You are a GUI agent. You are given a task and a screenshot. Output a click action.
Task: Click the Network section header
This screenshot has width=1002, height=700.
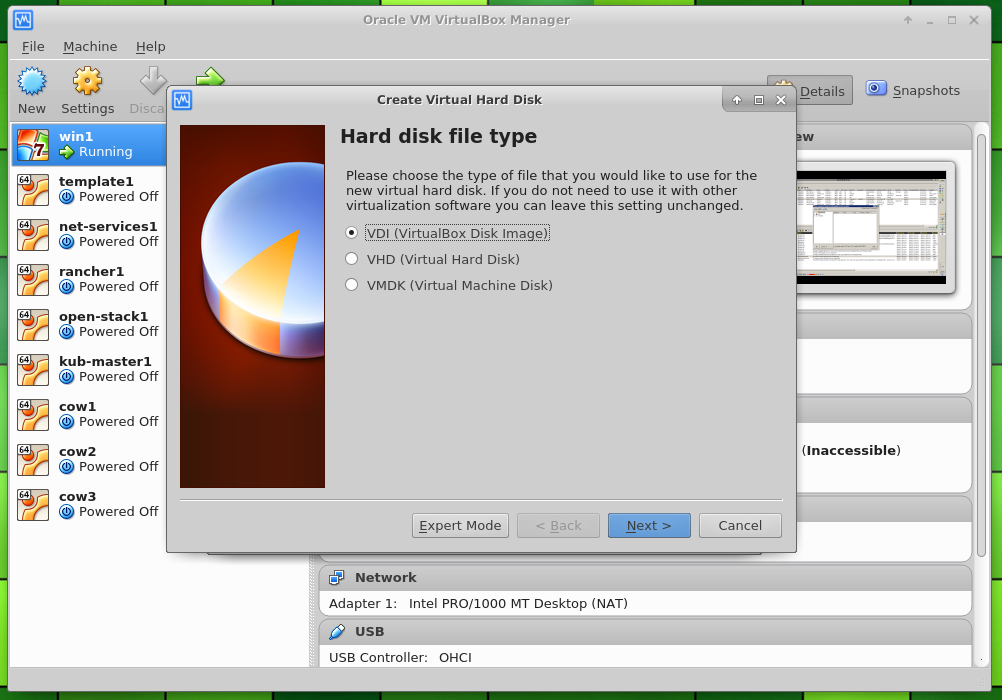(x=645, y=578)
